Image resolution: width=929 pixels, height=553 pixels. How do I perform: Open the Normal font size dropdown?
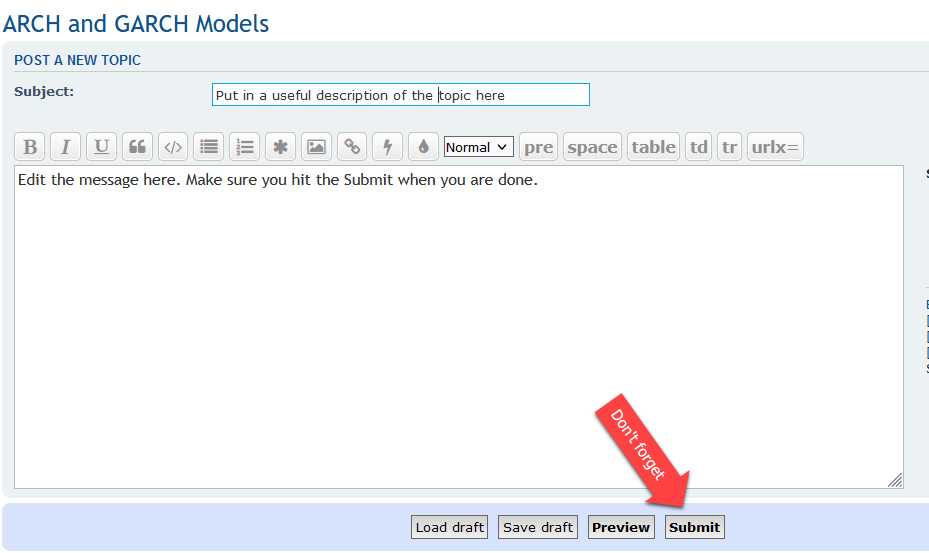(x=478, y=147)
